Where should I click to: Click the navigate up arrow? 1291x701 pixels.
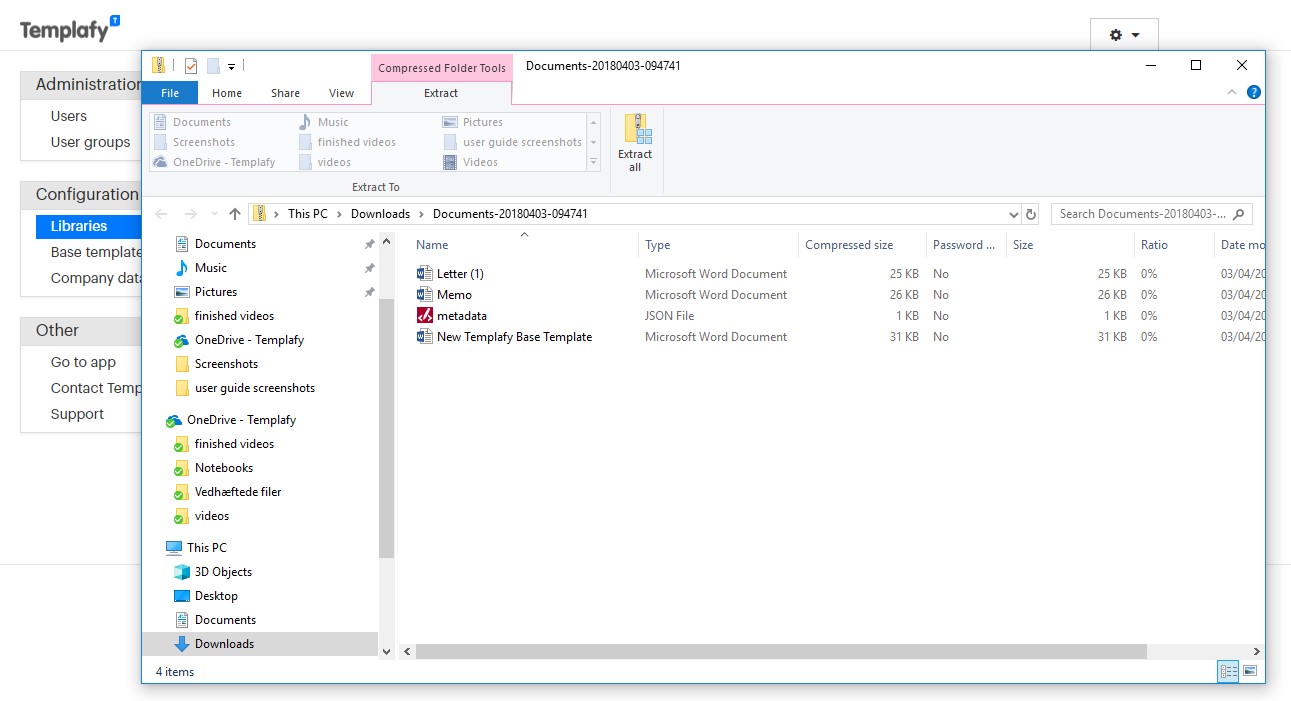coord(233,213)
